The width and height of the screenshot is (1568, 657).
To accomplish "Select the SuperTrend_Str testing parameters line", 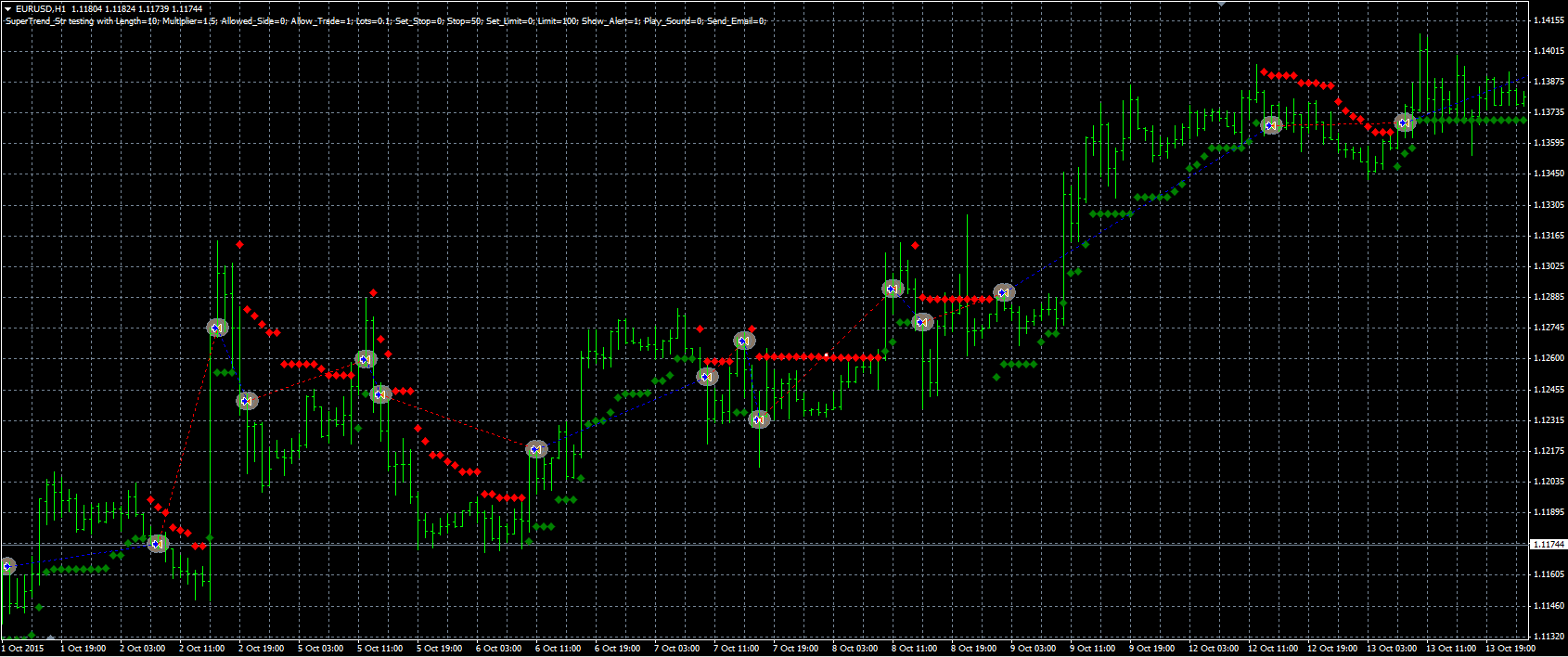I will pos(385,20).
